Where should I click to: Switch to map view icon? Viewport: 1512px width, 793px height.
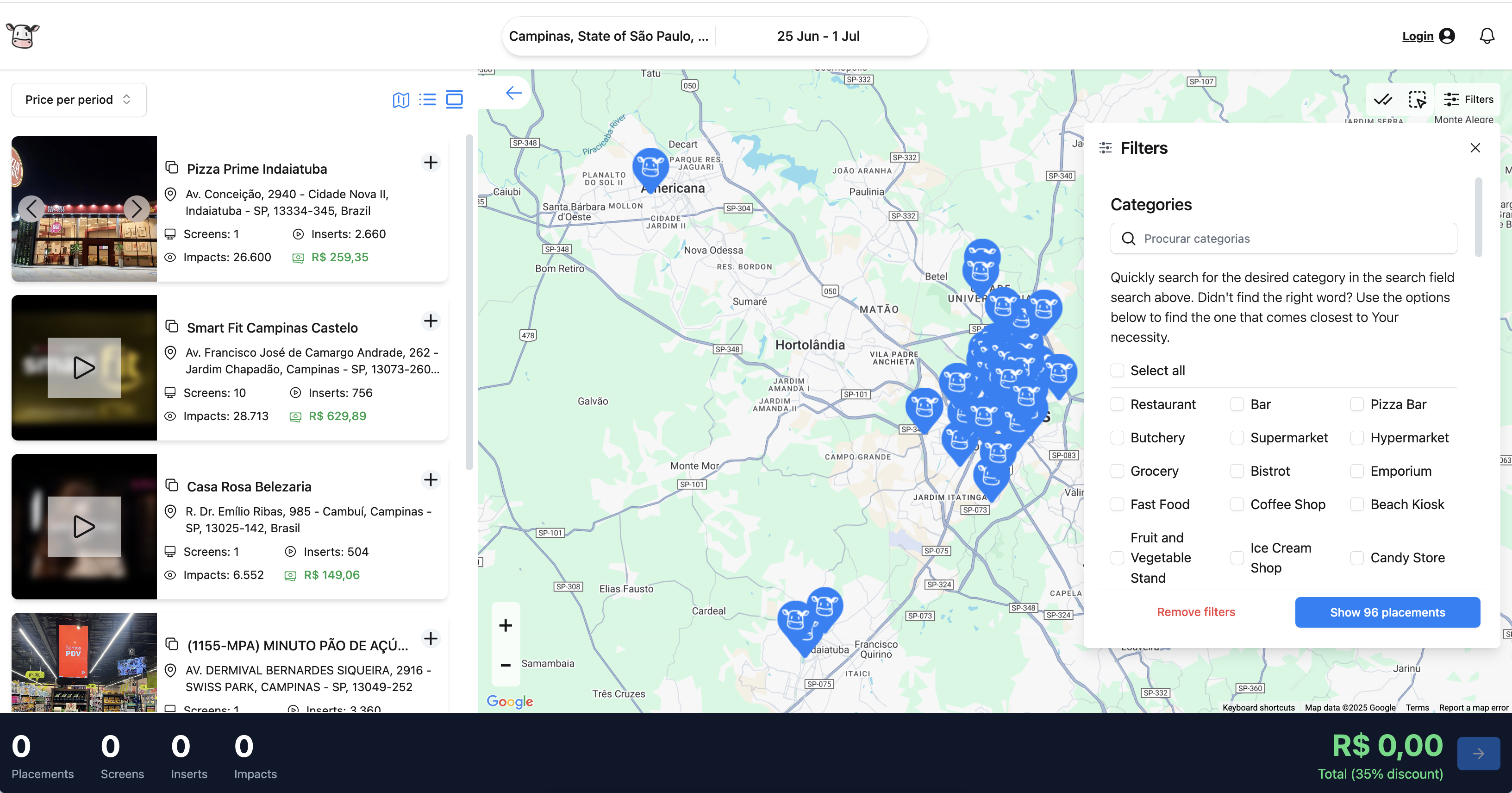click(x=401, y=100)
